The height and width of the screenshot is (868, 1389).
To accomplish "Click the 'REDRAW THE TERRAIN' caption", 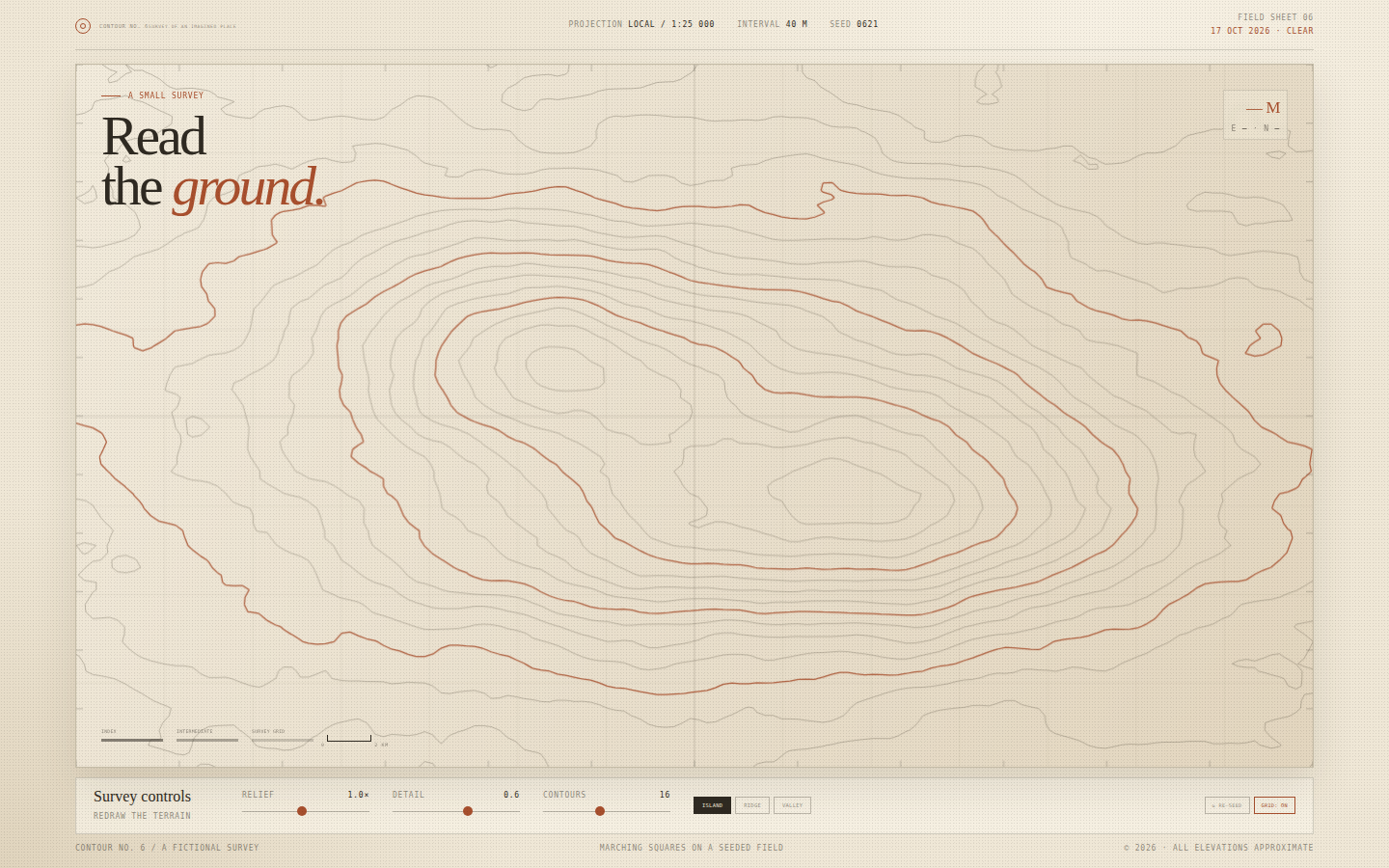I will tap(142, 816).
